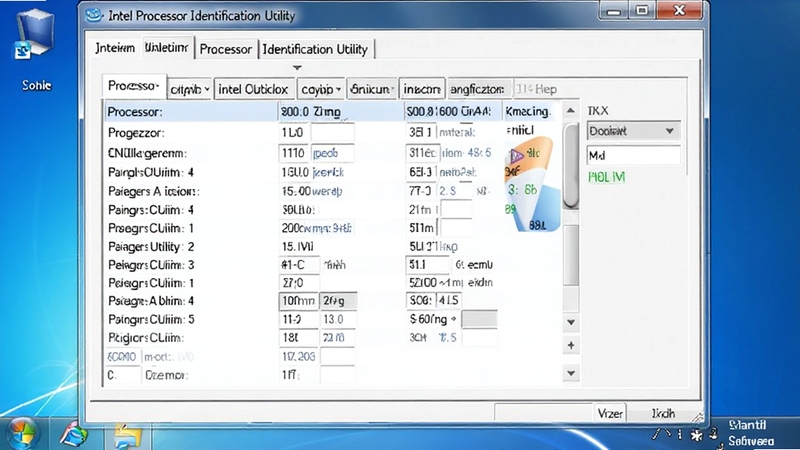Viewport: 800px width, 450px height.
Task: Open the coyibp dropdown
Action: (x=320, y=89)
